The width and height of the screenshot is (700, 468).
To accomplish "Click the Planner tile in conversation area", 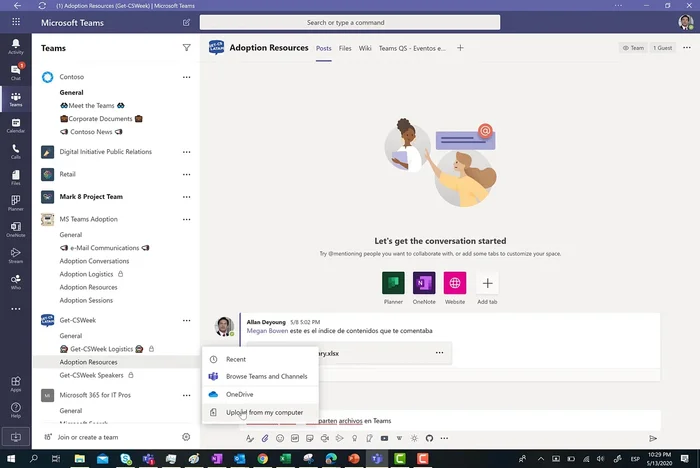I will [x=394, y=283].
